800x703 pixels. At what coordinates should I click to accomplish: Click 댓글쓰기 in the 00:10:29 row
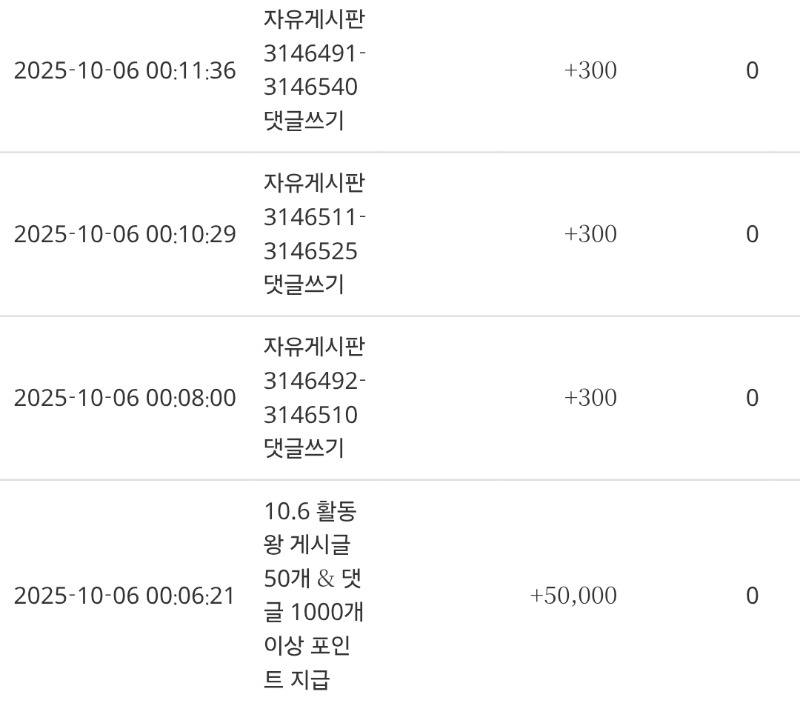tap(303, 284)
